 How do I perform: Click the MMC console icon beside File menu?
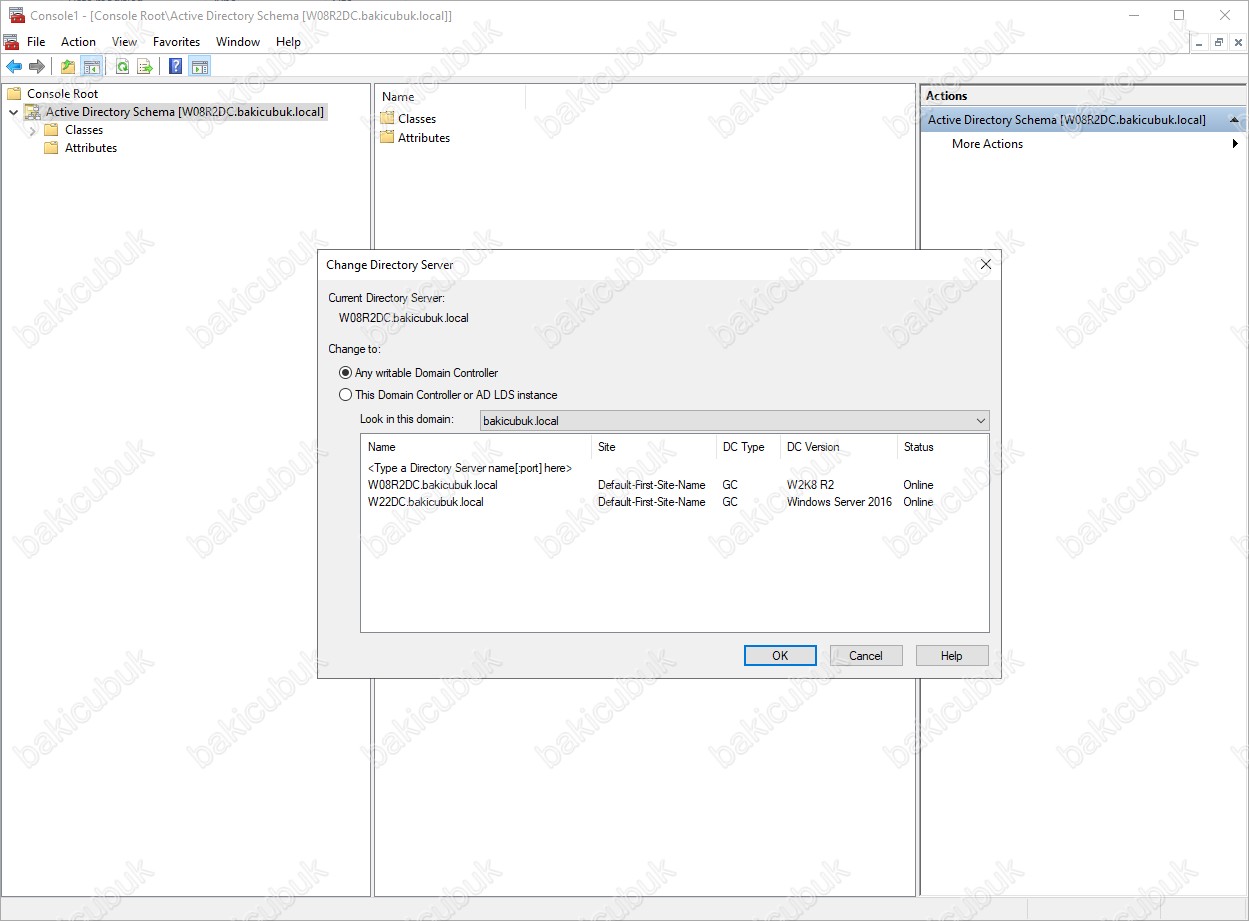pyautogui.click(x=11, y=42)
